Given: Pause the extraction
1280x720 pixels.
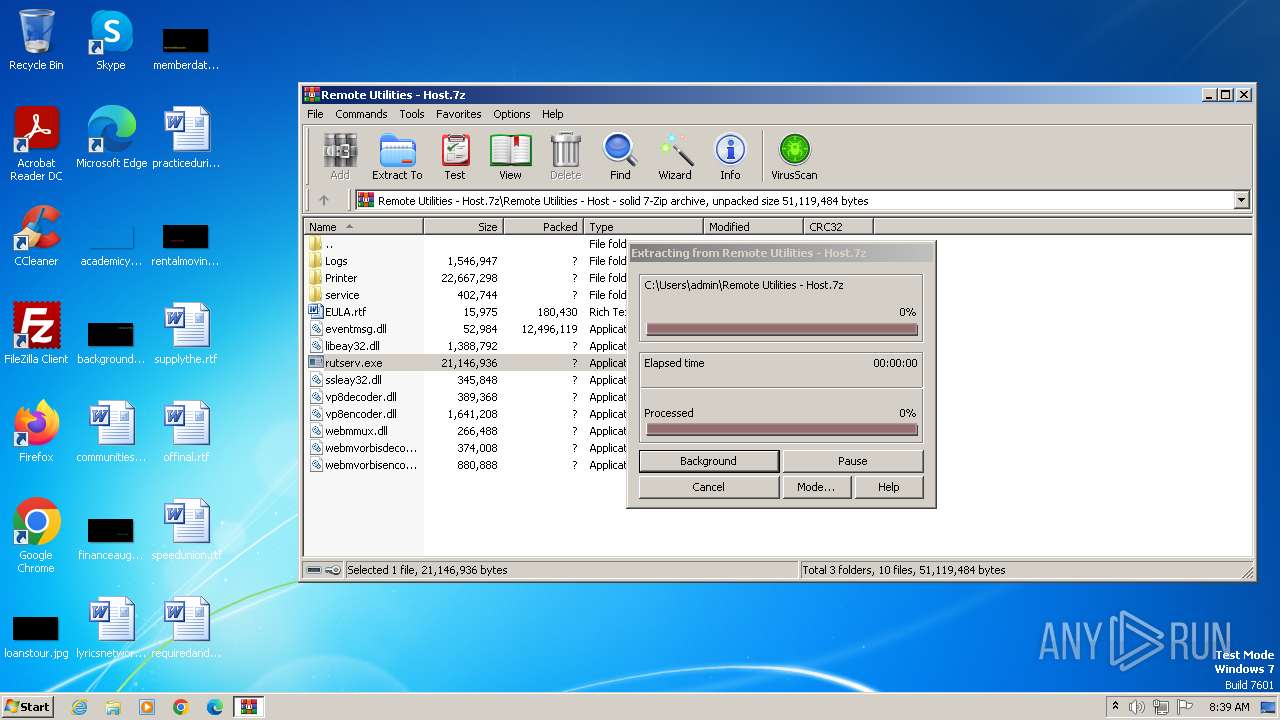Looking at the screenshot, I should click(852, 461).
